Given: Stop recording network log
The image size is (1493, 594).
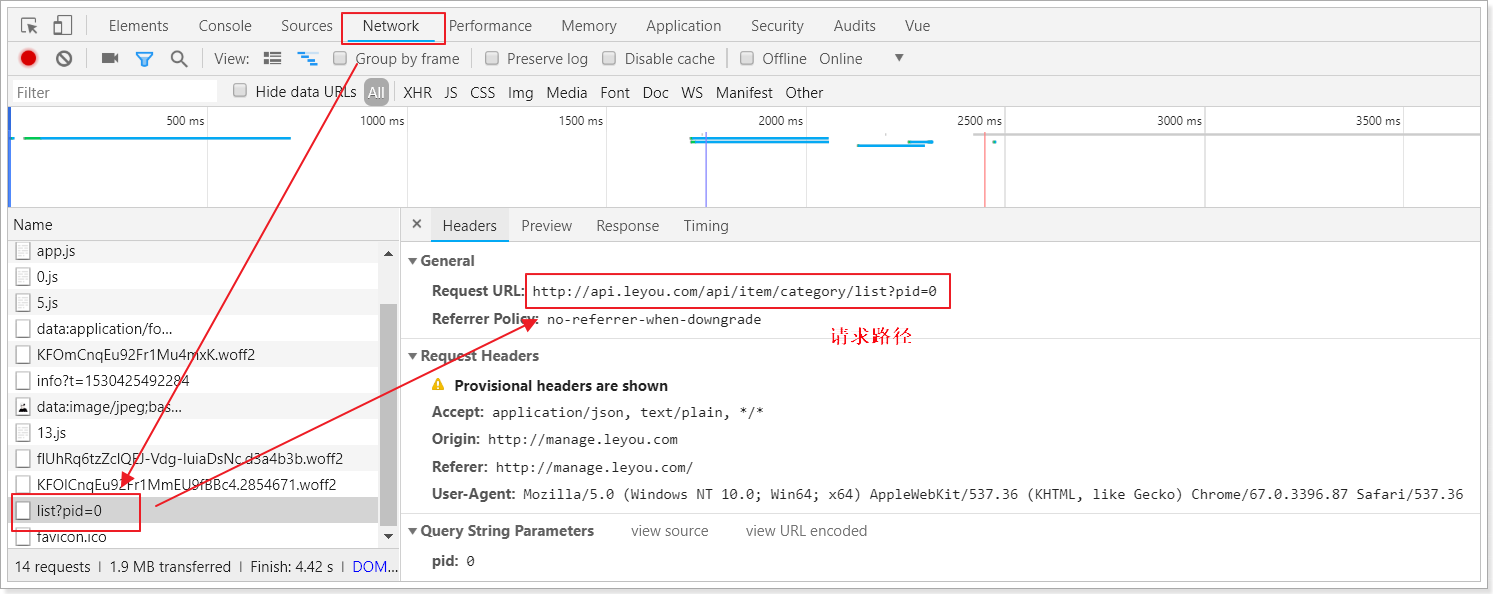Looking at the screenshot, I should [x=28, y=58].
